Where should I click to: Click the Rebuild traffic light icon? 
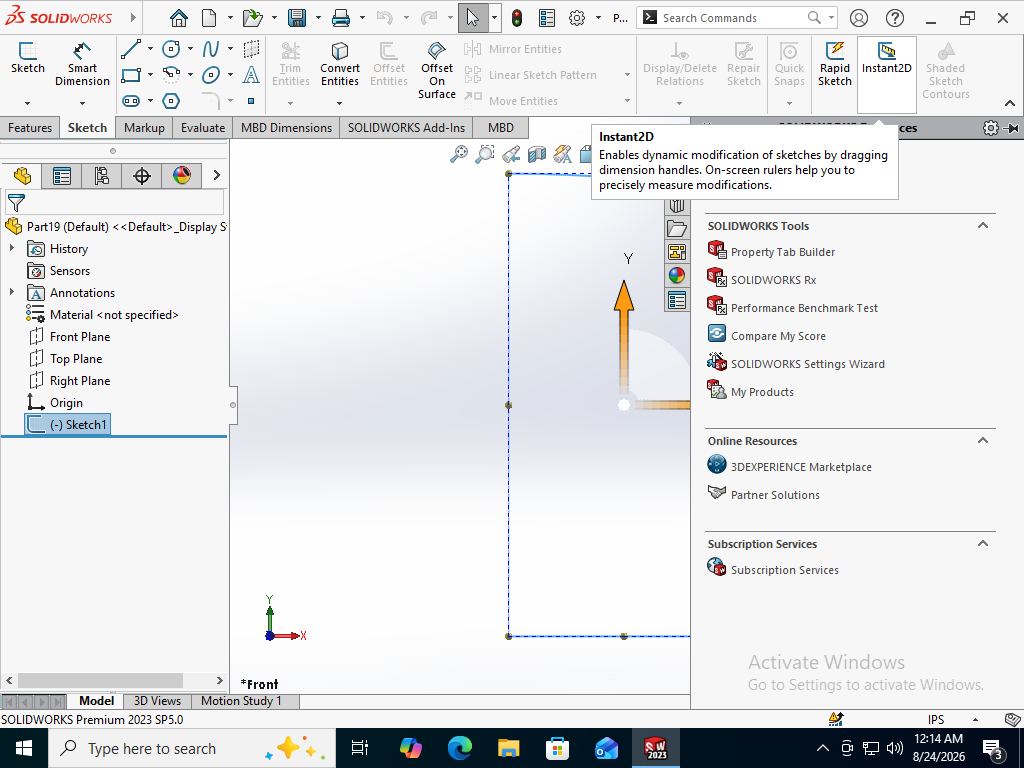pos(517,18)
